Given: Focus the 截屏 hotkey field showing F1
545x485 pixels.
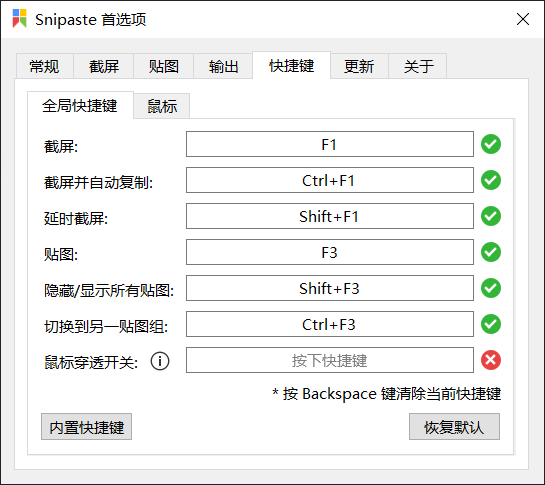Looking at the screenshot, I should click(330, 144).
